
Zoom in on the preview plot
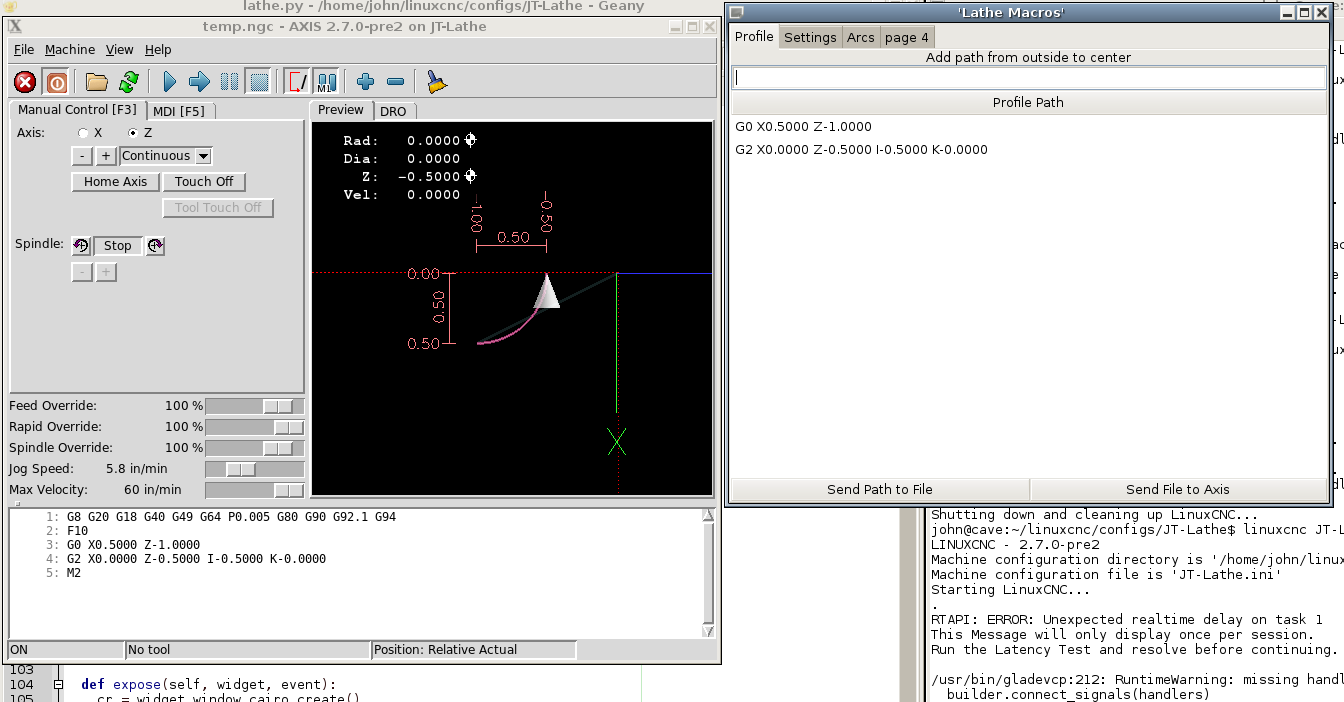[x=365, y=82]
